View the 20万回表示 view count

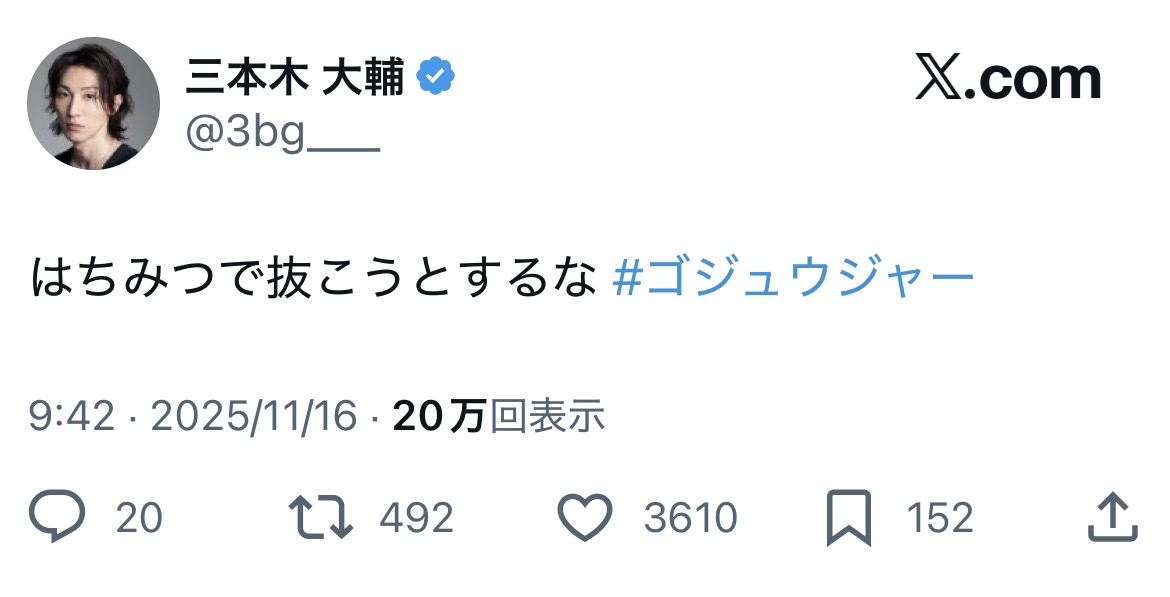[x=499, y=416]
